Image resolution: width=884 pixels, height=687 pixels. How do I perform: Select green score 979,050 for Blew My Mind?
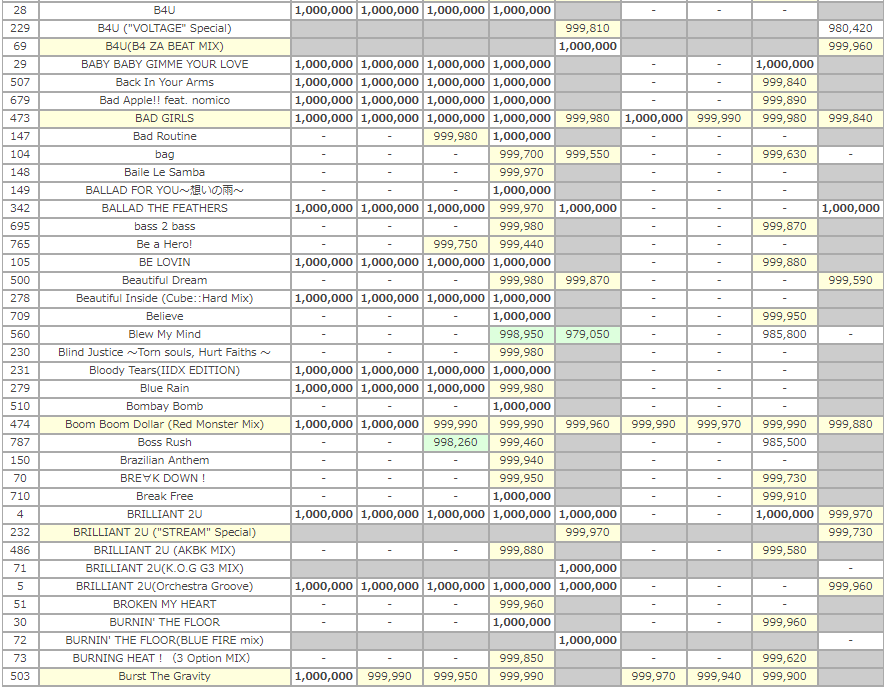[x=587, y=335]
